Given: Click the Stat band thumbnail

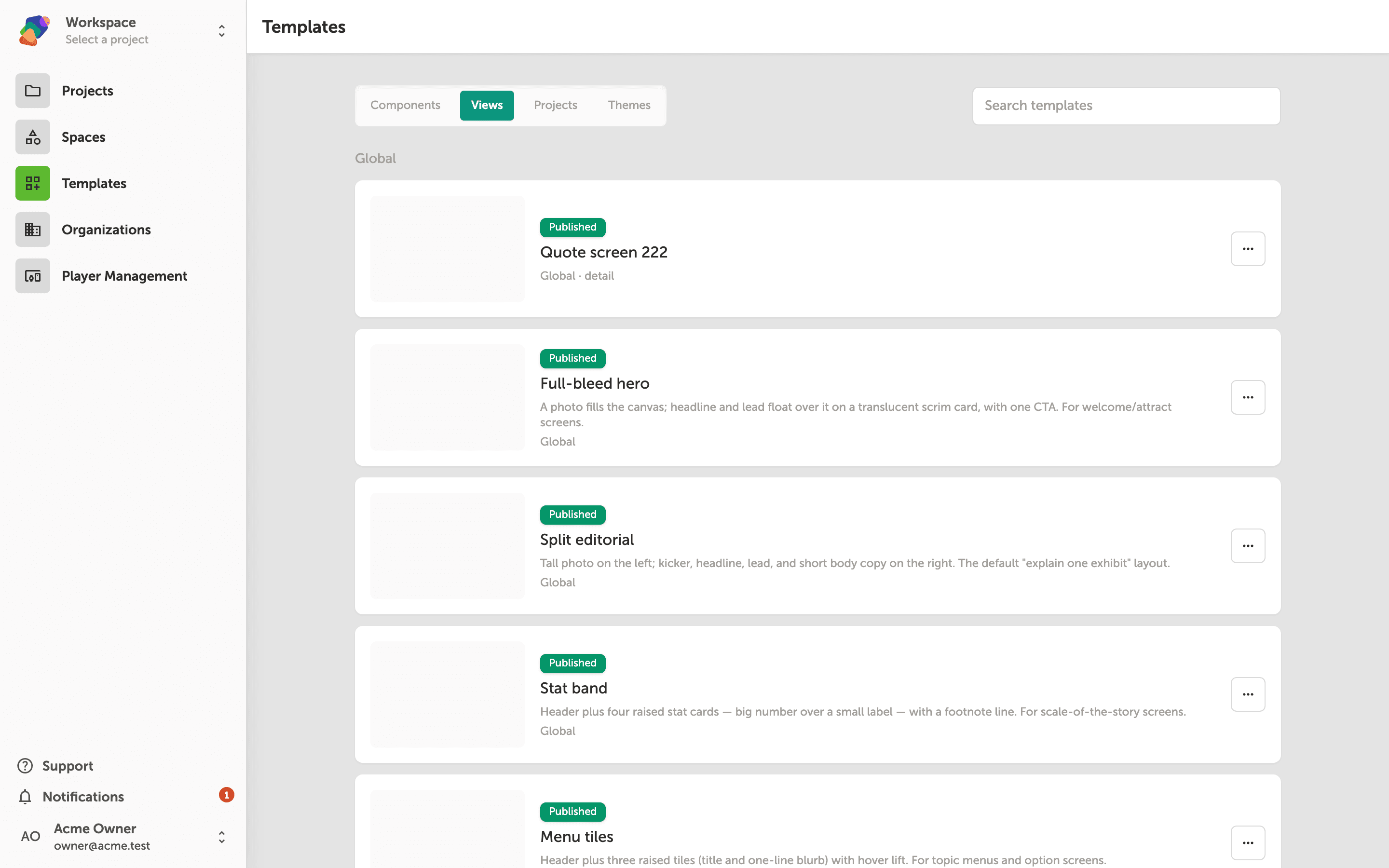Looking at the screenshot, I should pyautogui.click(x=447, y=694).
